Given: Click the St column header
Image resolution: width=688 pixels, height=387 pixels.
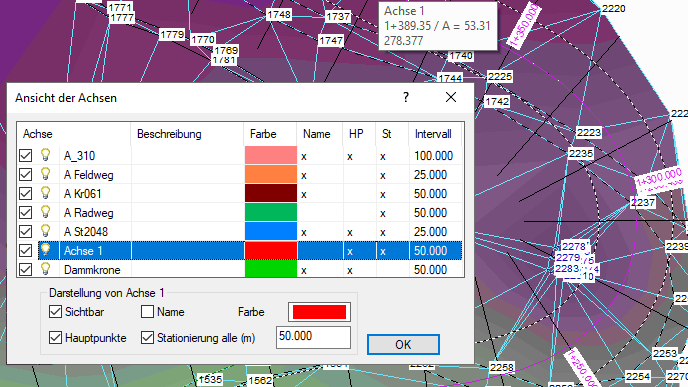Looking at the screenshot, I should pos(392,134).
